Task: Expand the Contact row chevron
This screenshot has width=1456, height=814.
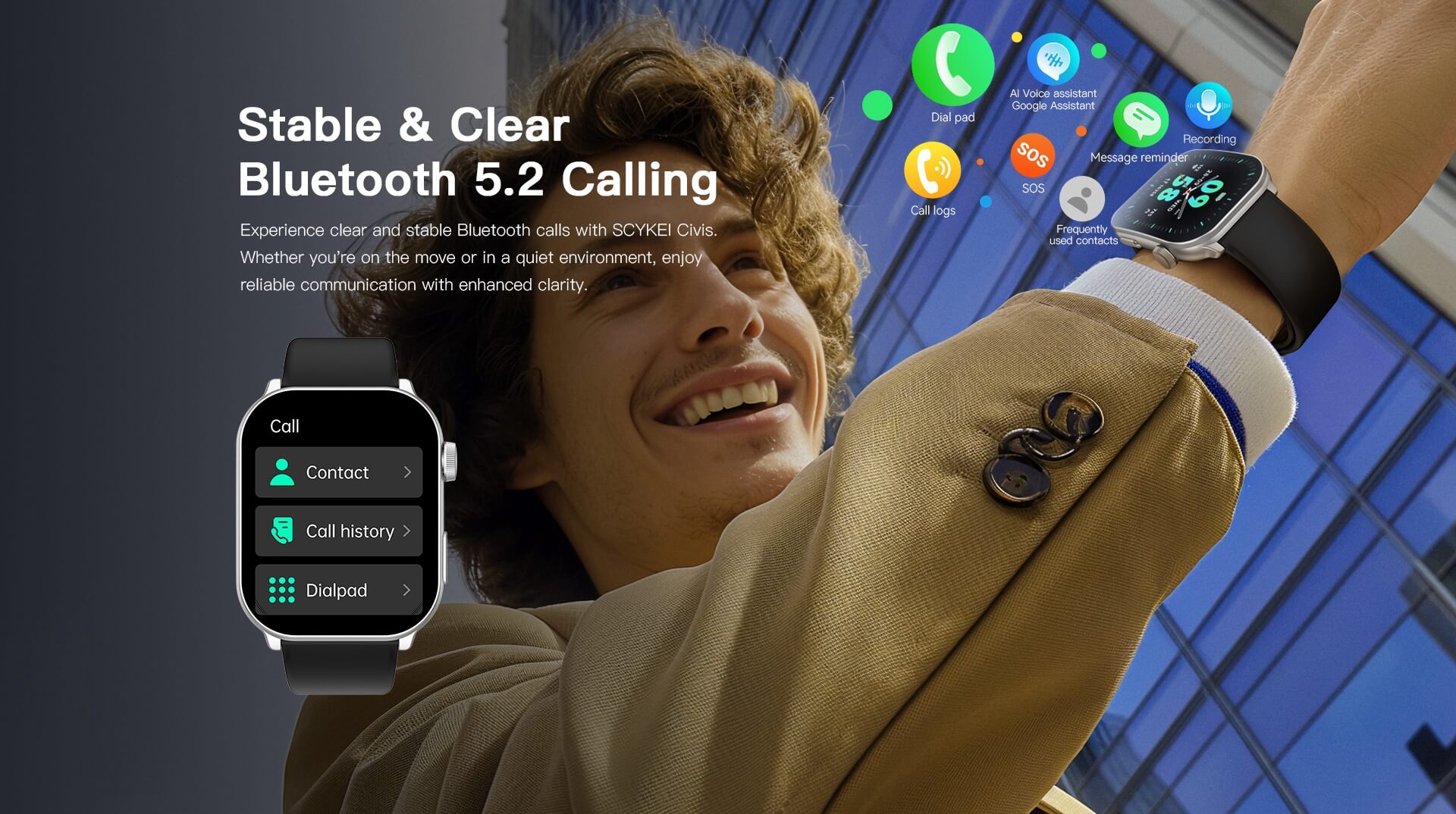Action: click(407, 472)
